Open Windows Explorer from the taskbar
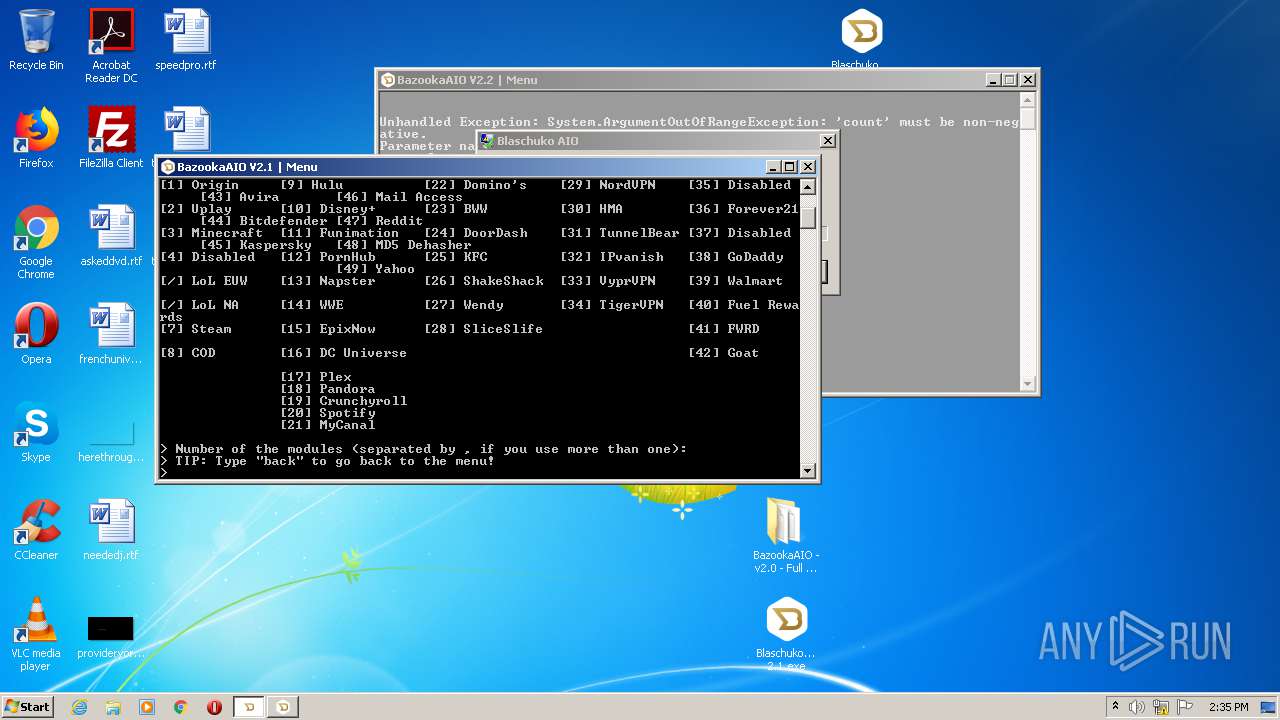1280x720 pixels. pos(113,707)
